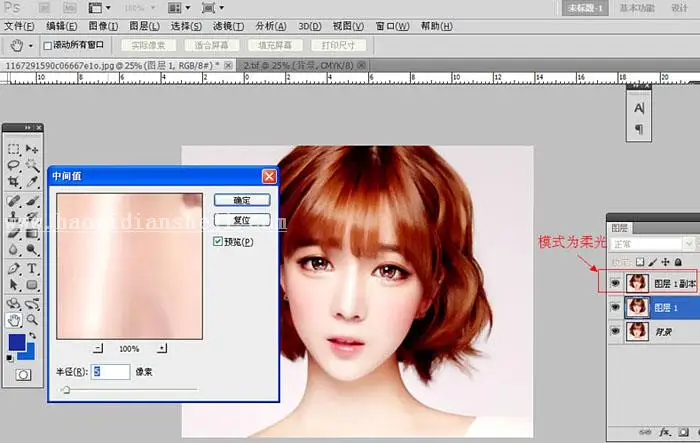Select the Move tool
700x443 pixels.
[x=32, y=149]
